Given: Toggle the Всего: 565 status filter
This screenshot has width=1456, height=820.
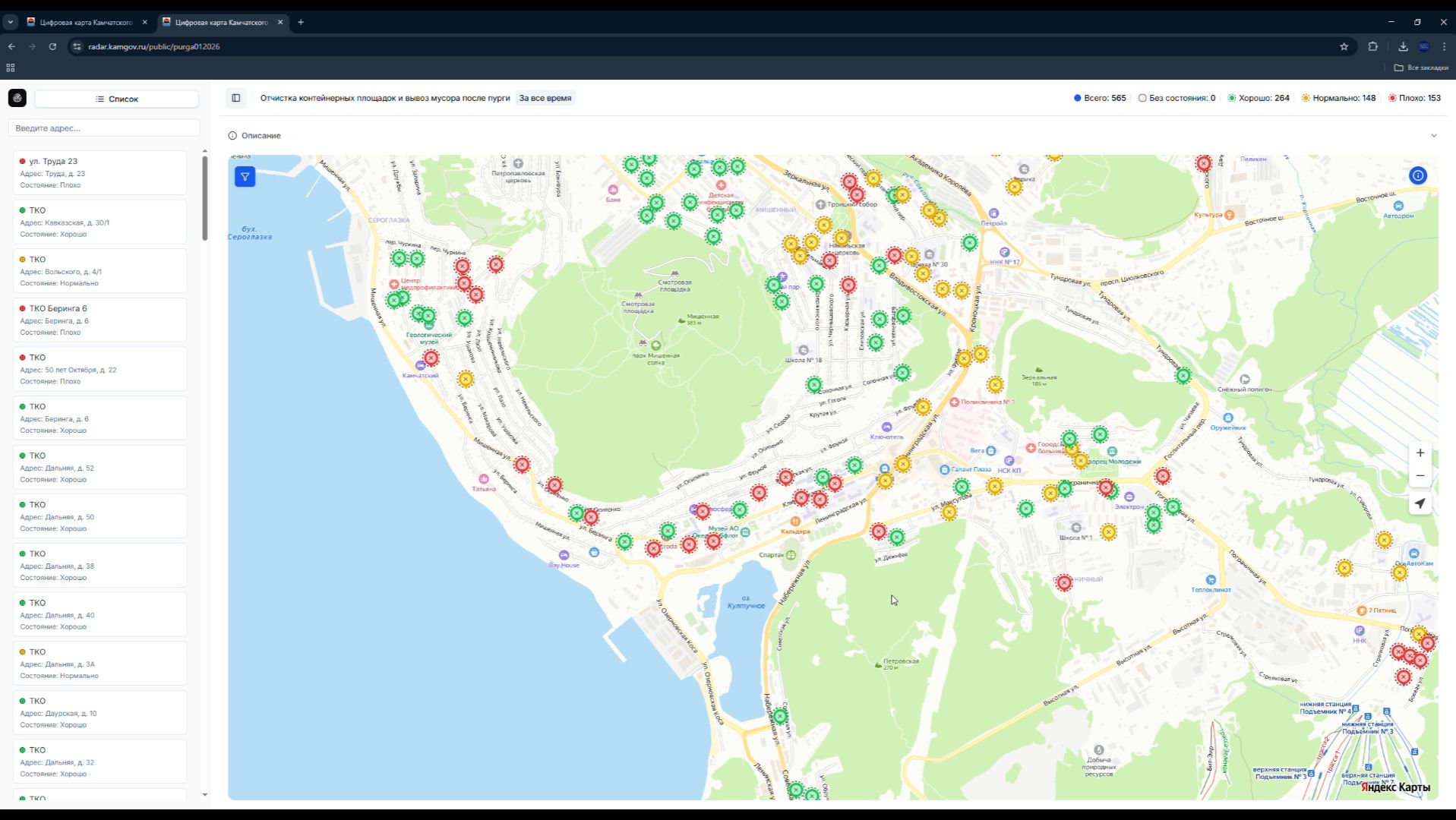Looking at the screenshot, I should click(1100, 98).
